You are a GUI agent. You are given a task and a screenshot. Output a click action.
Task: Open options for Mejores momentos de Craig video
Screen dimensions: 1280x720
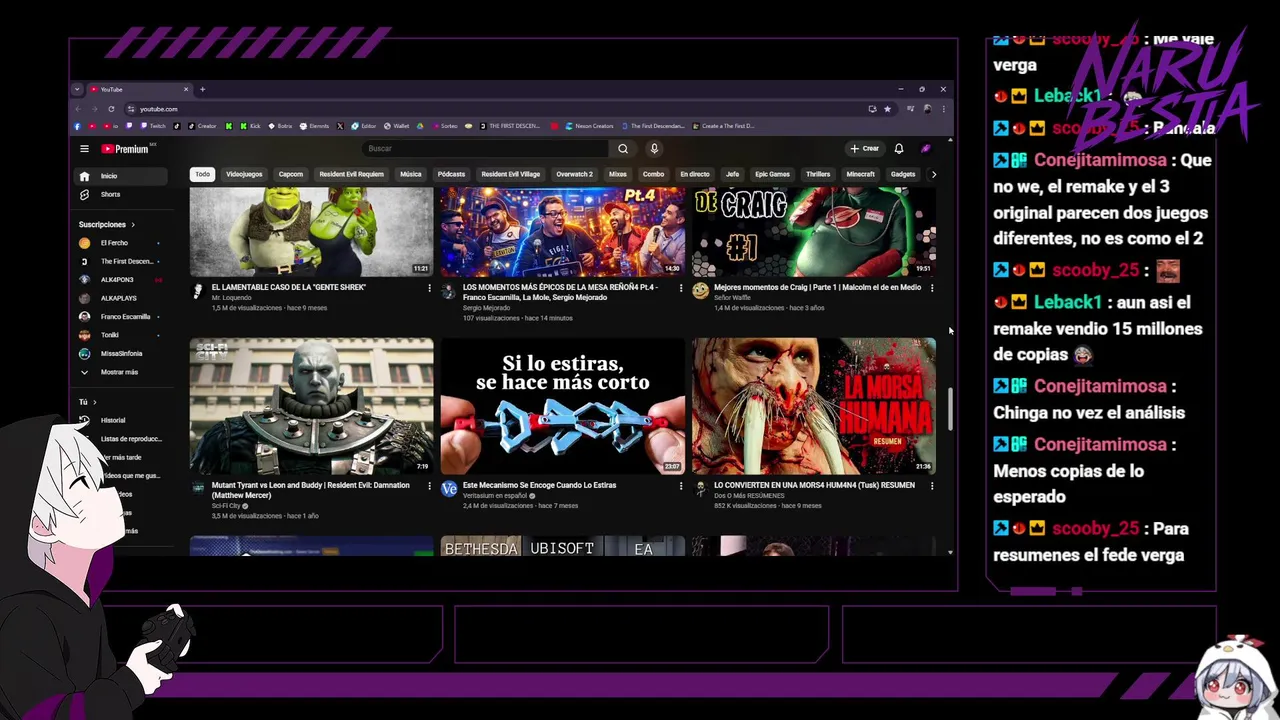[932, 288]
